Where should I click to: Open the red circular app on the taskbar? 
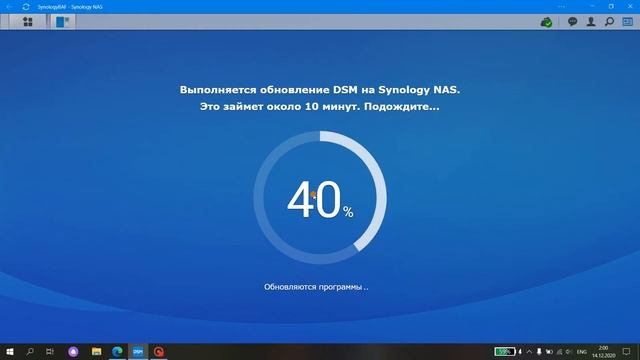(159, 351)
